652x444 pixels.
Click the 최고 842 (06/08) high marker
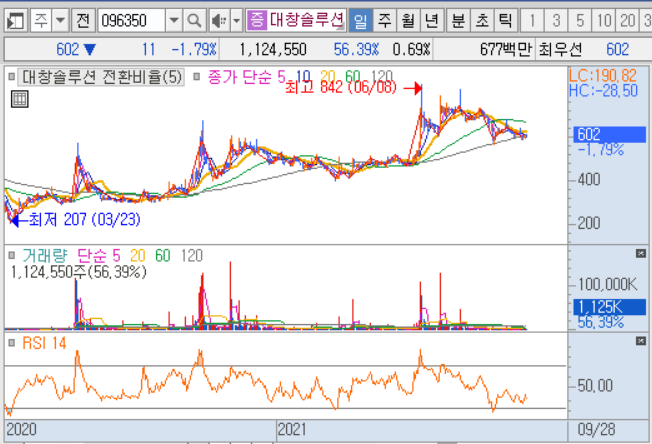pos(341,87)
